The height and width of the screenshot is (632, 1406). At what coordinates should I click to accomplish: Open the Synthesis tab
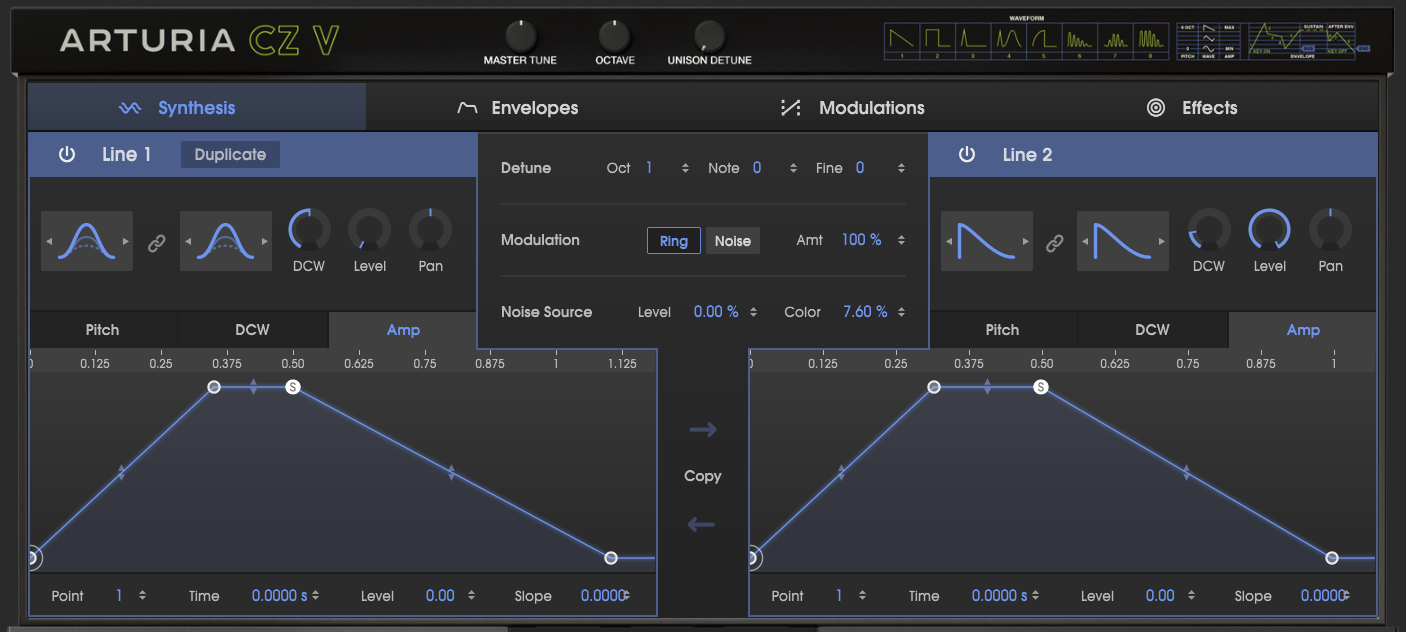pos(197,107)
